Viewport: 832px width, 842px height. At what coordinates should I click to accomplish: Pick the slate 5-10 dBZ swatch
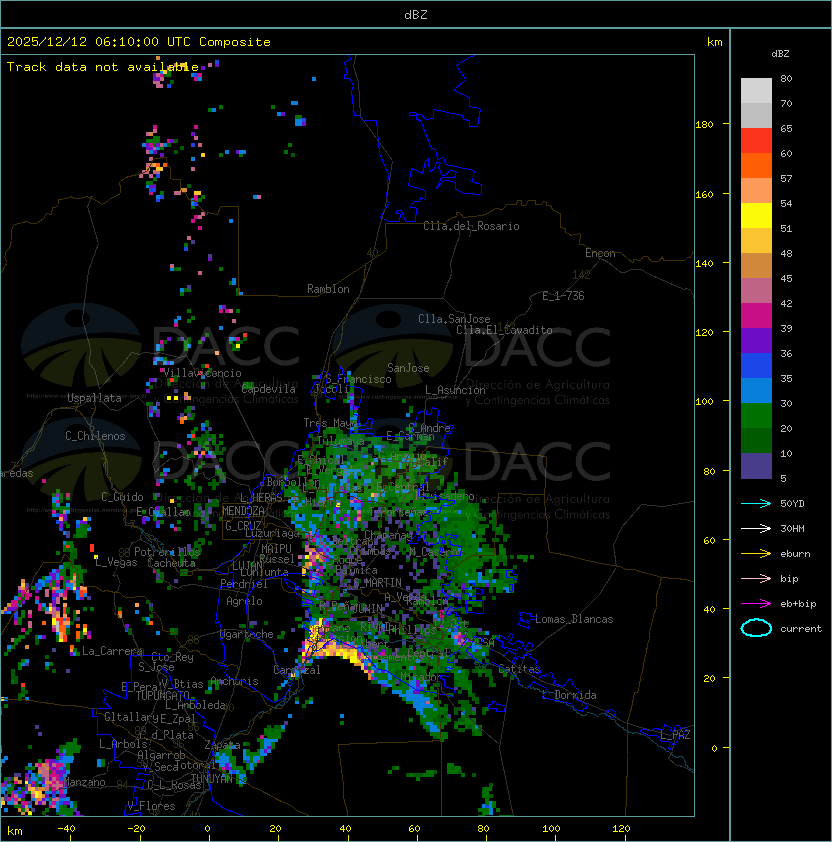tap(756, 466)
